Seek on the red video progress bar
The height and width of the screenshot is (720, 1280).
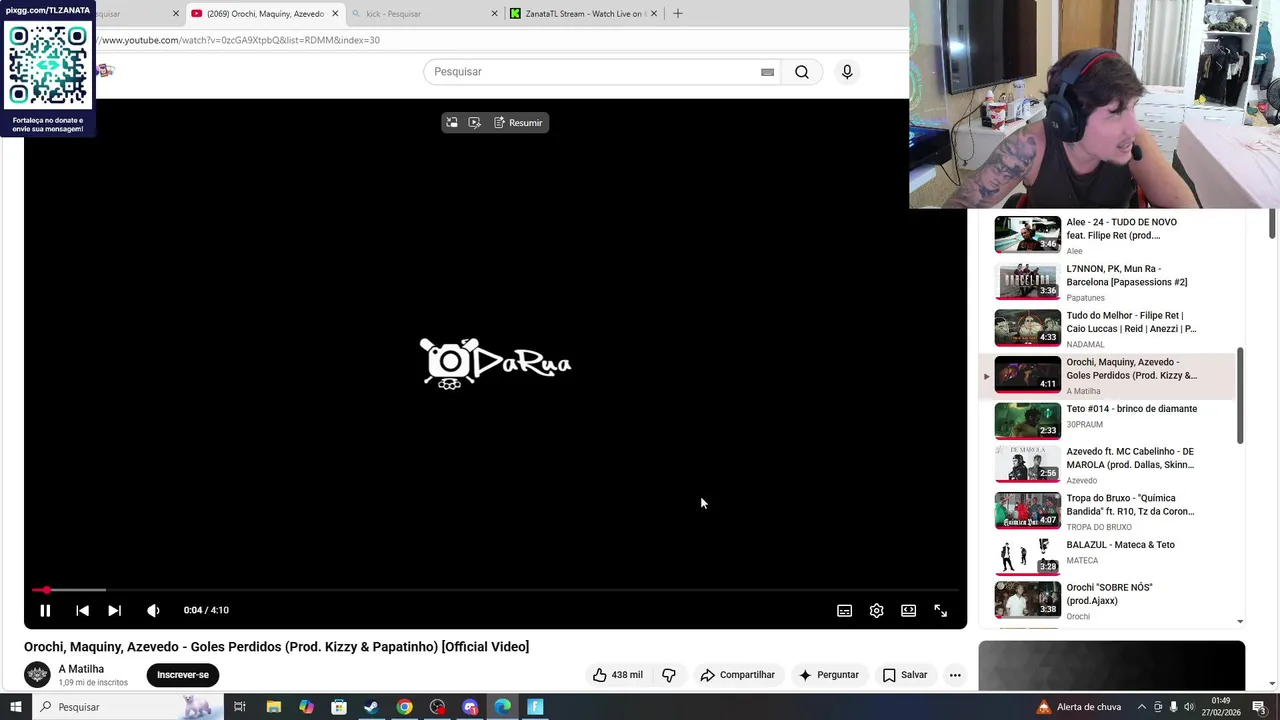coord(495,590)
